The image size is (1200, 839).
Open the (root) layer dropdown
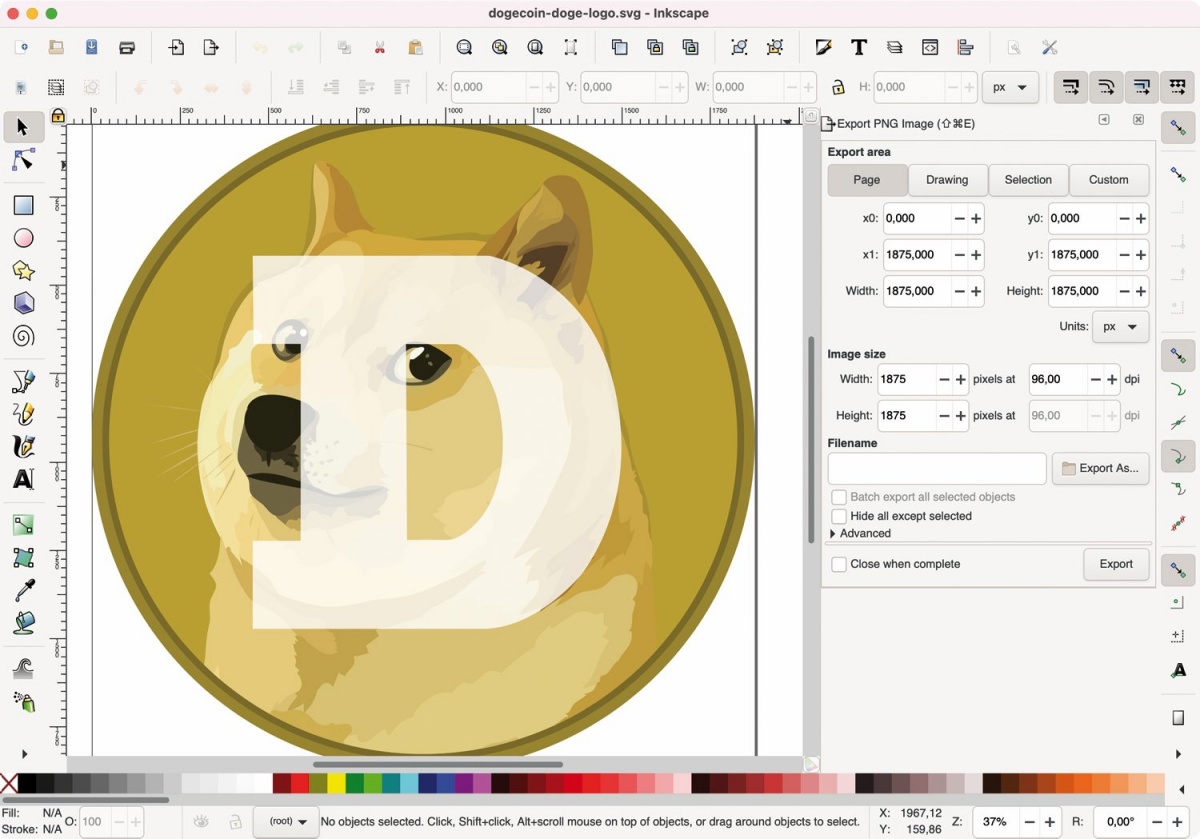click(286, 822)
